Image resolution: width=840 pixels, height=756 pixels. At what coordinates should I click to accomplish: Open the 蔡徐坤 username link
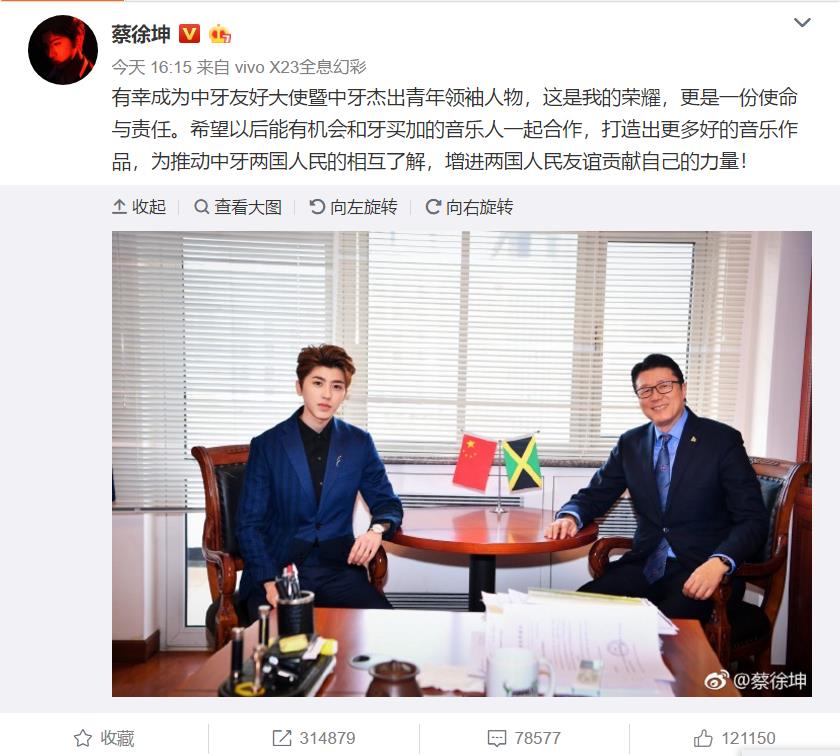141,34
